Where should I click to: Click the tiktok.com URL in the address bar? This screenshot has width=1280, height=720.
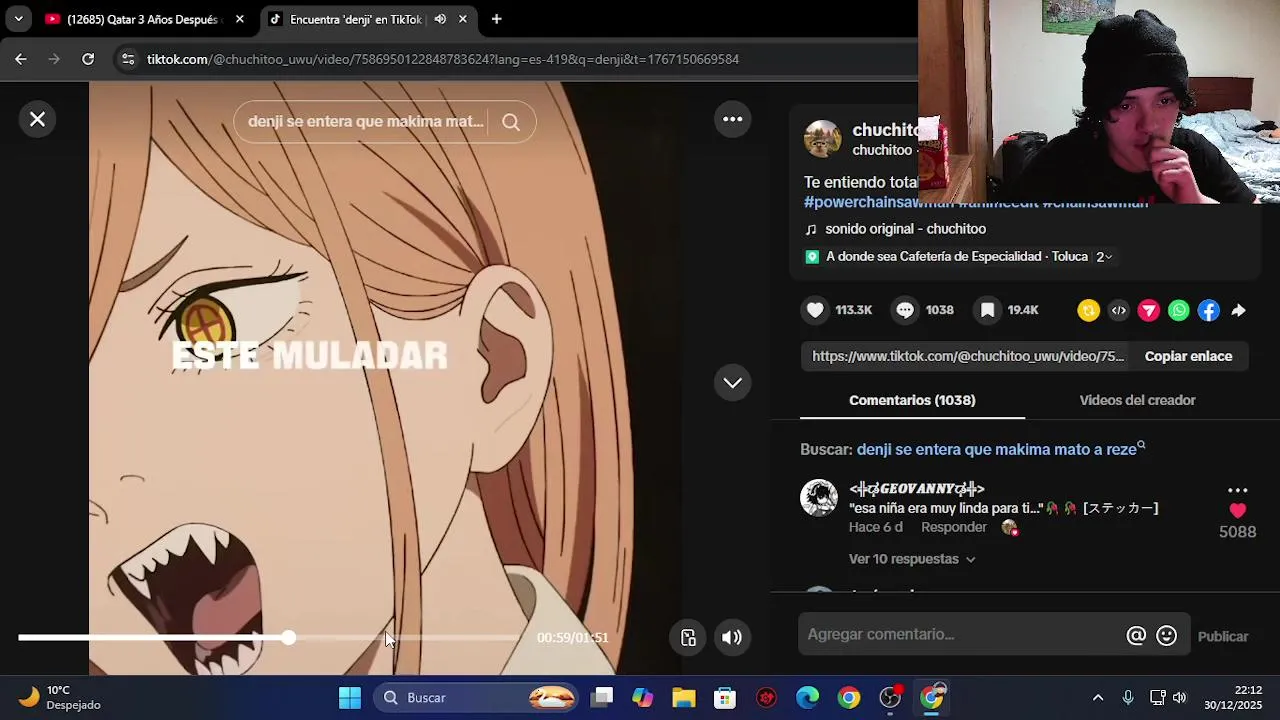(x=443, y=59)
